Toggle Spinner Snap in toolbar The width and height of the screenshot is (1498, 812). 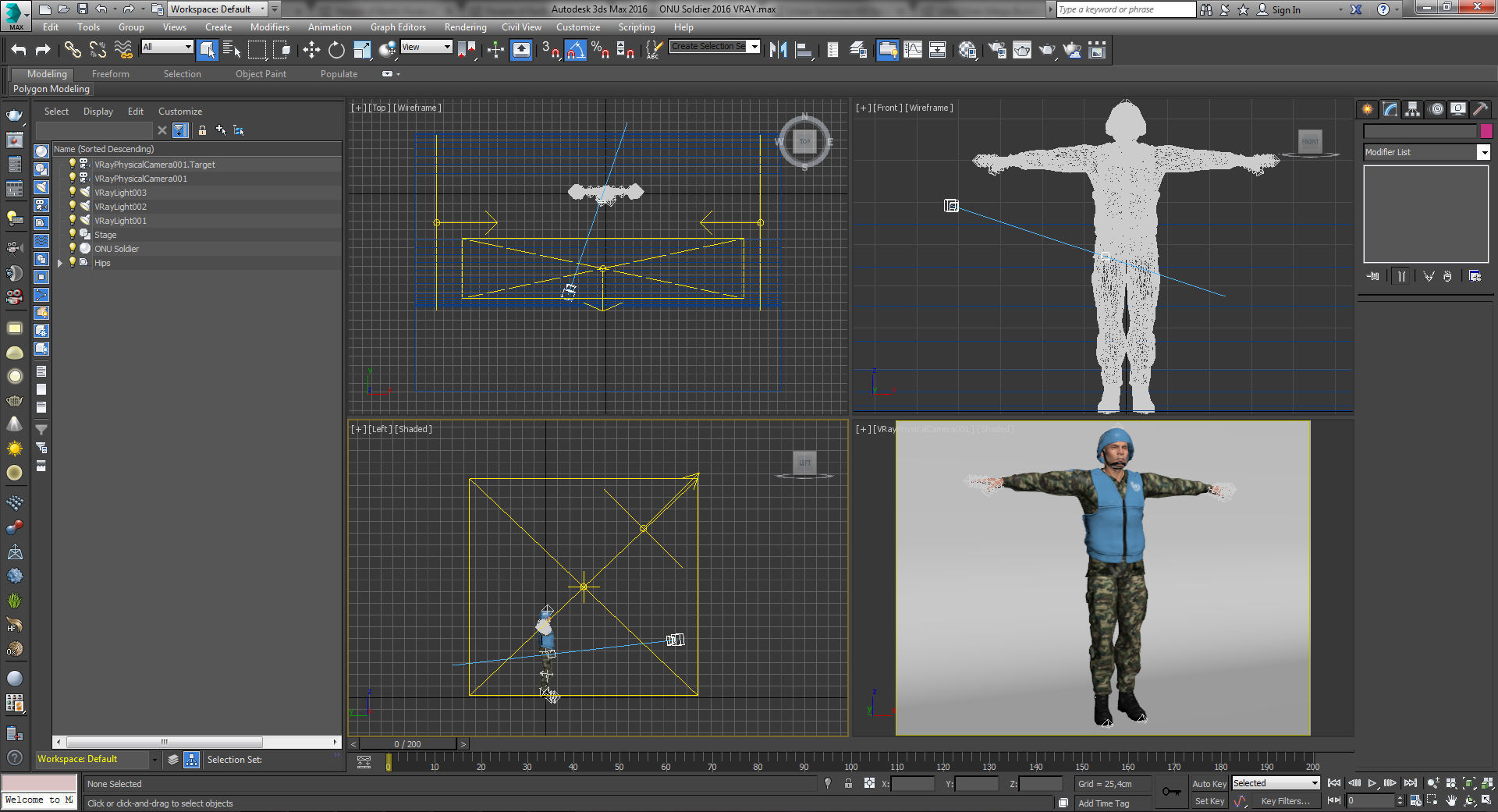[x=625, y=50]
